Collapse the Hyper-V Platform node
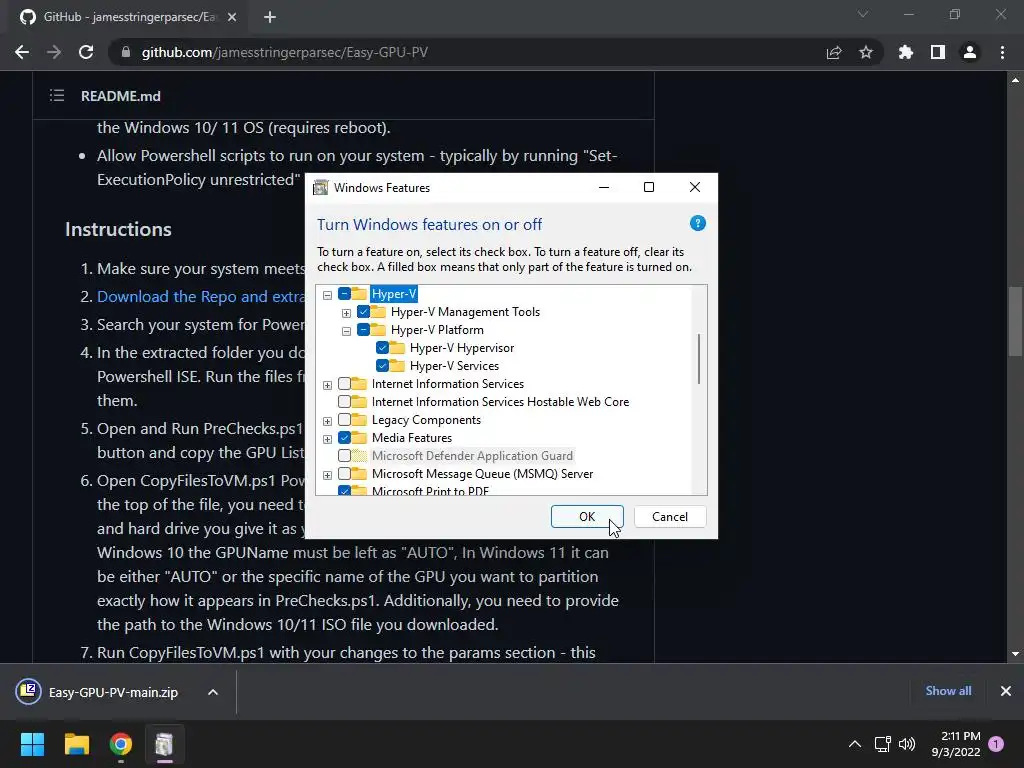 346,331
